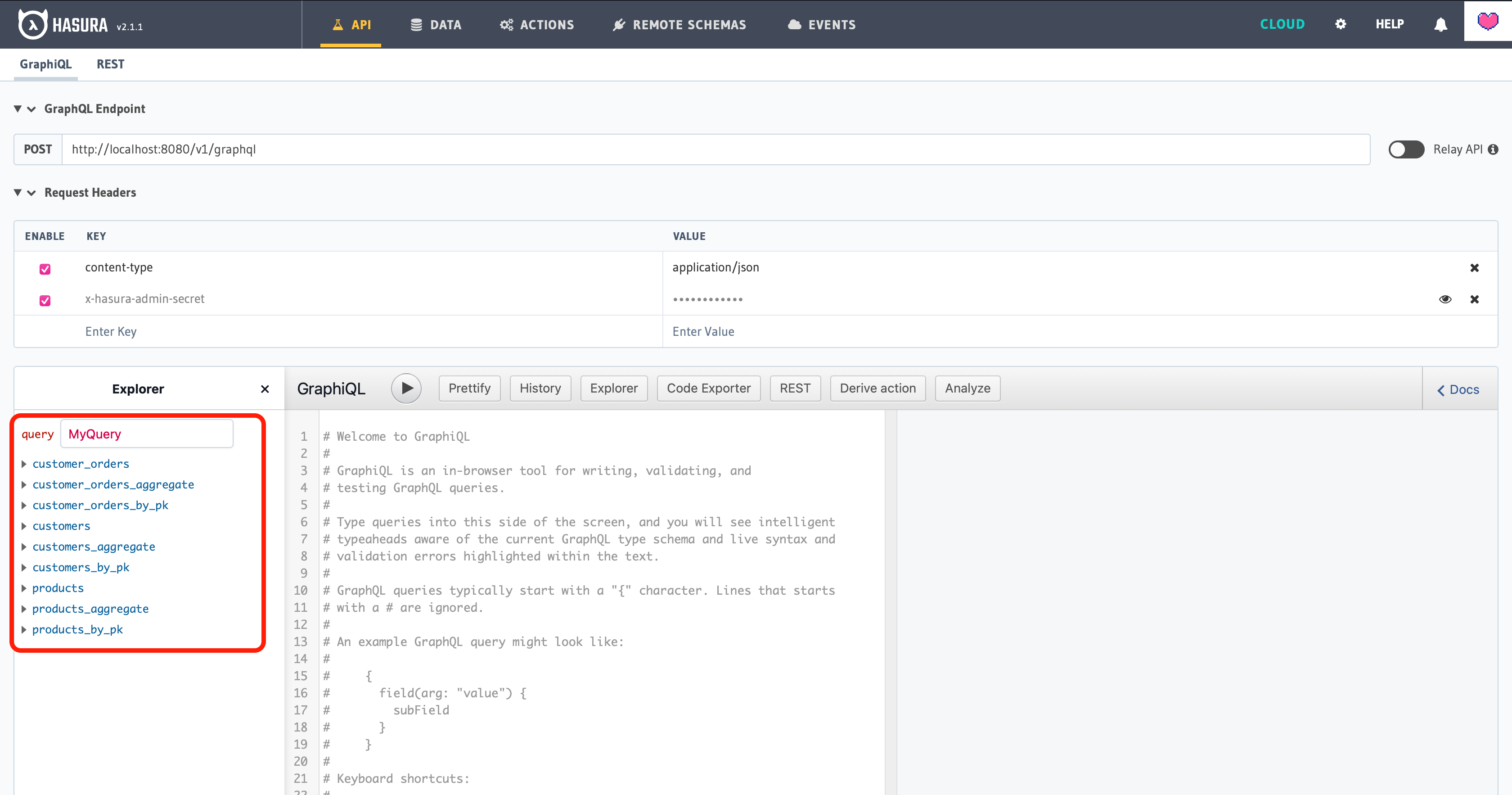Open the REST sub-tab
This screenshot has height=795, width=1512.
[x=110, y=64]
